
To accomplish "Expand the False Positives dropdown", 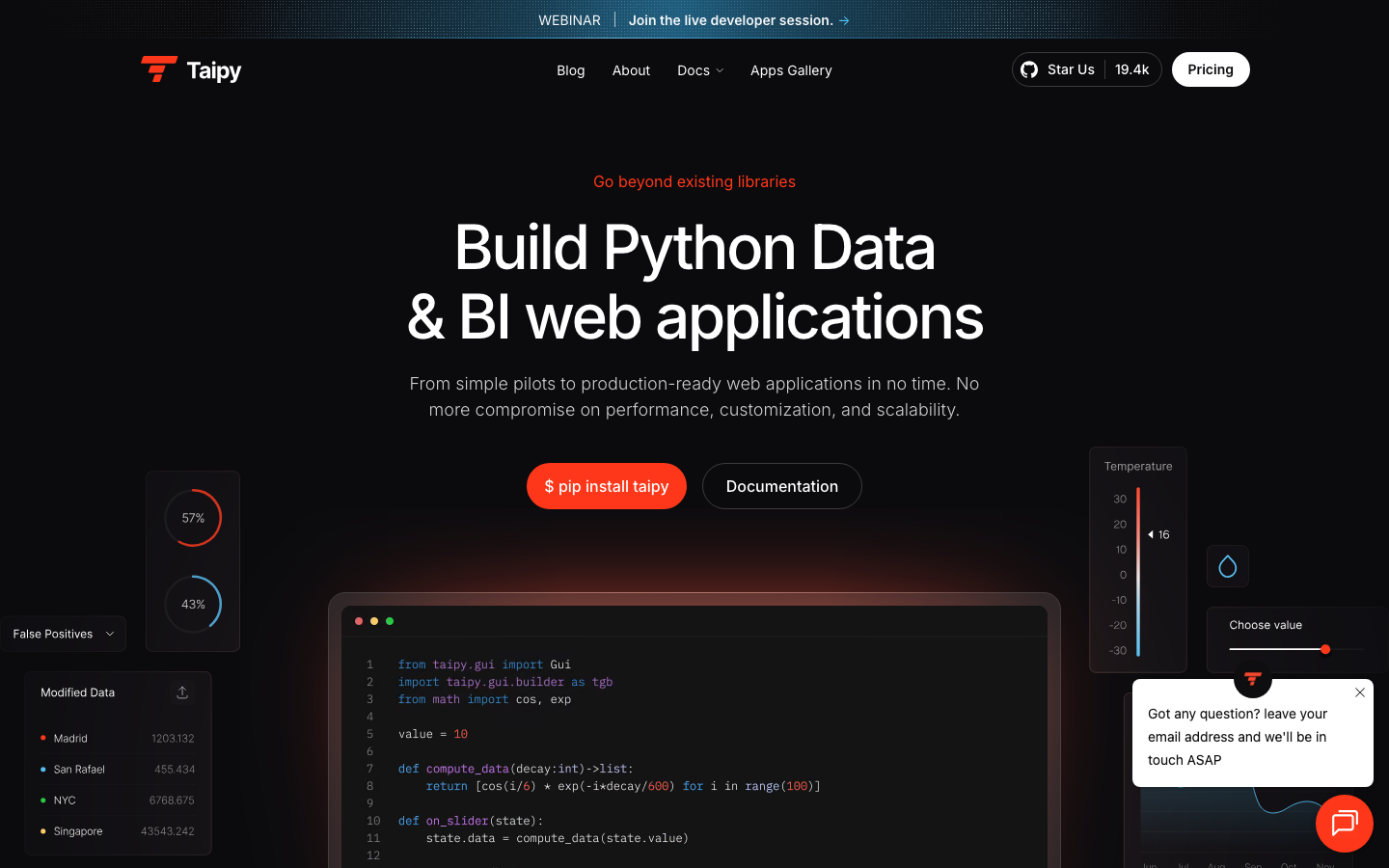I will tap(64, 634).
